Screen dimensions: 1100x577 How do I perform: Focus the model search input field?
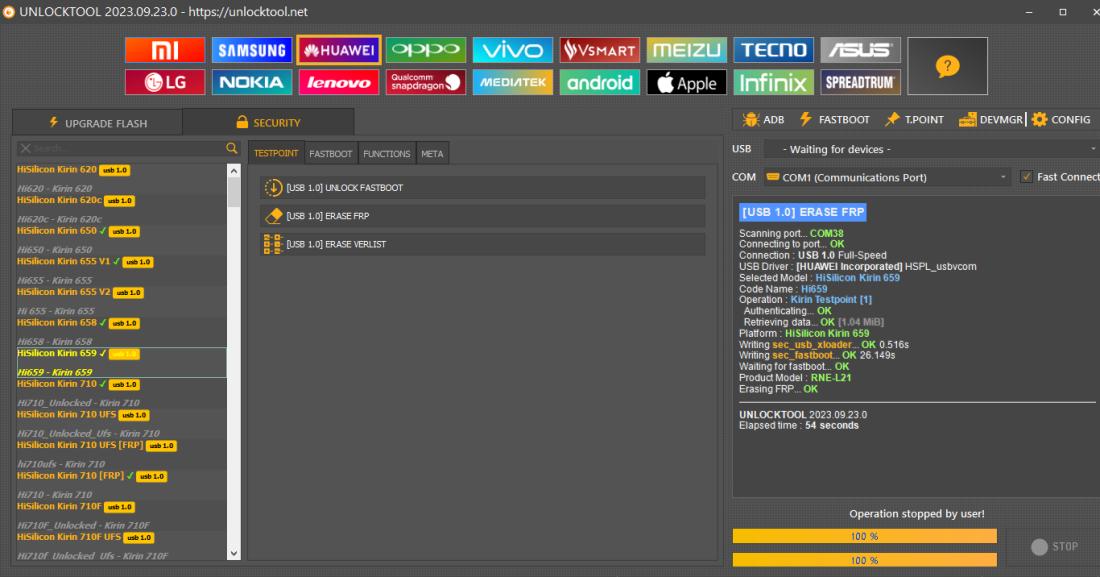tap(128, 148)
